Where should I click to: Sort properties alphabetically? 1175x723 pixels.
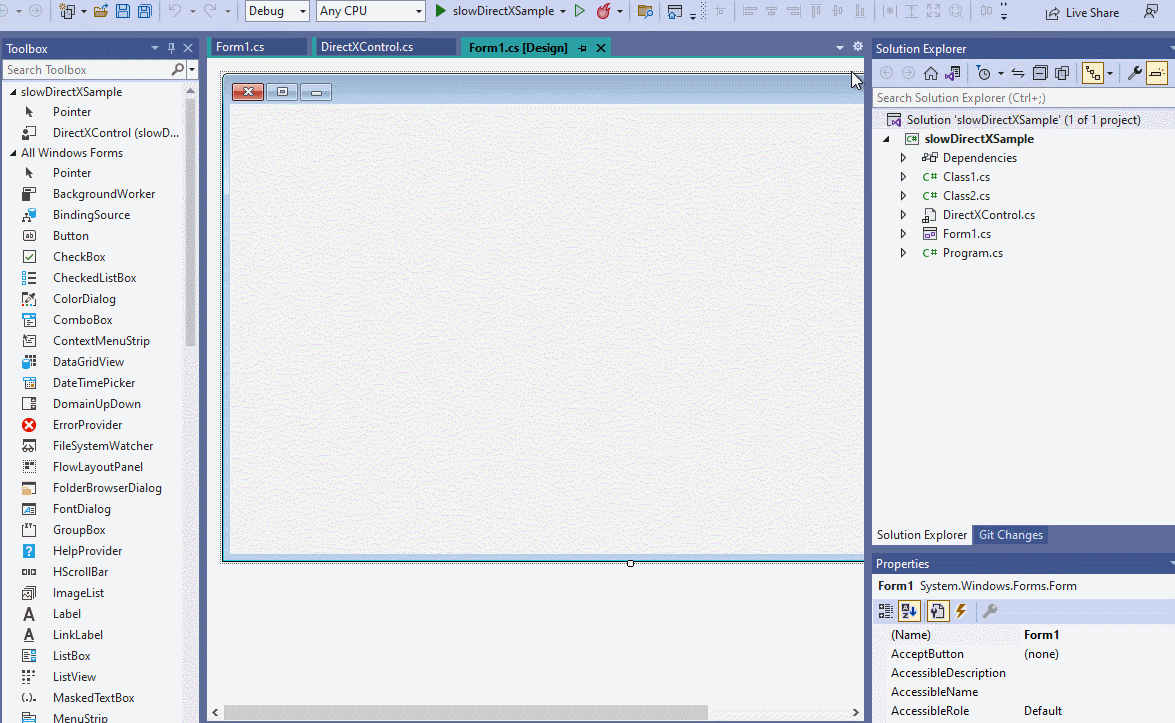(x=909, y=610)
